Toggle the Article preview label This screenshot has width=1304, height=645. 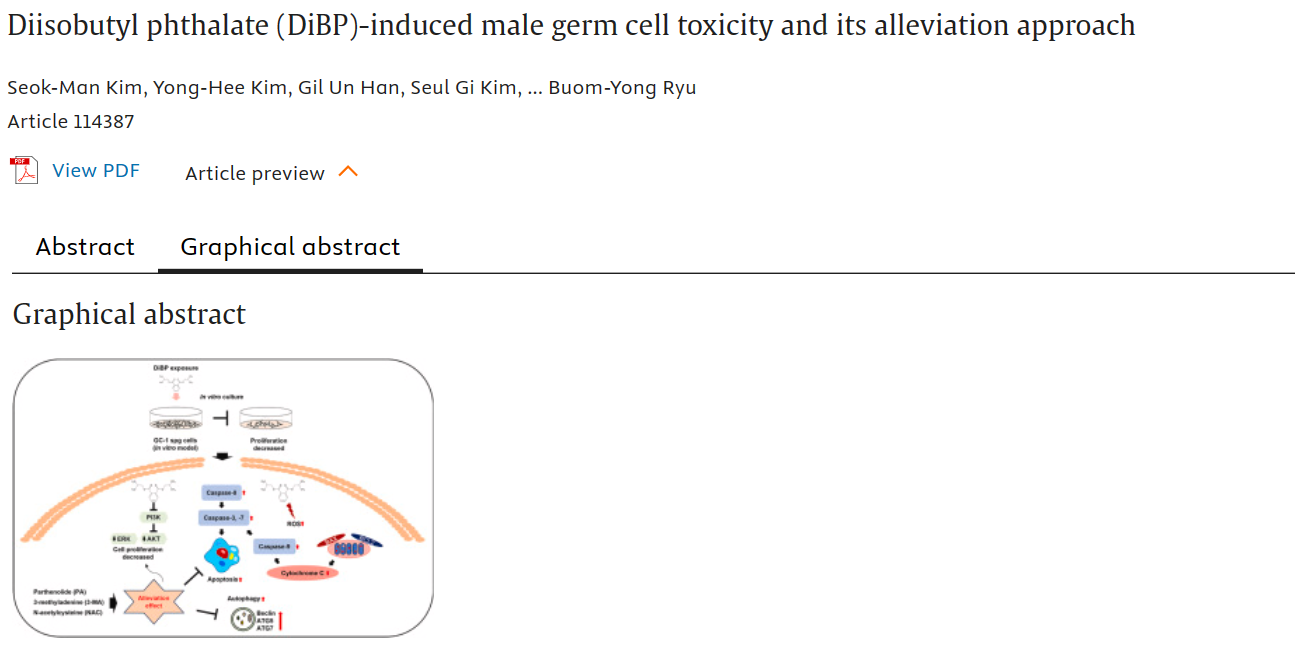pyautogui.click(x=255, y=173)
